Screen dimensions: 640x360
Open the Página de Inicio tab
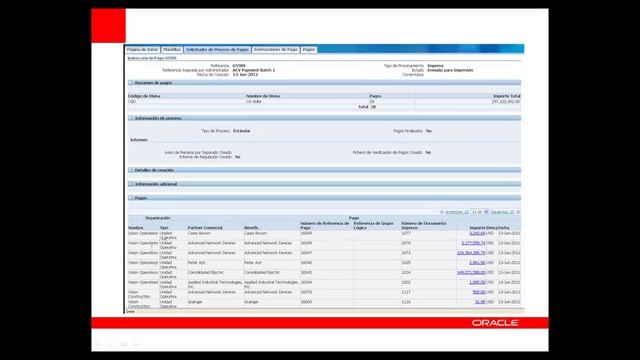(142, 49)
